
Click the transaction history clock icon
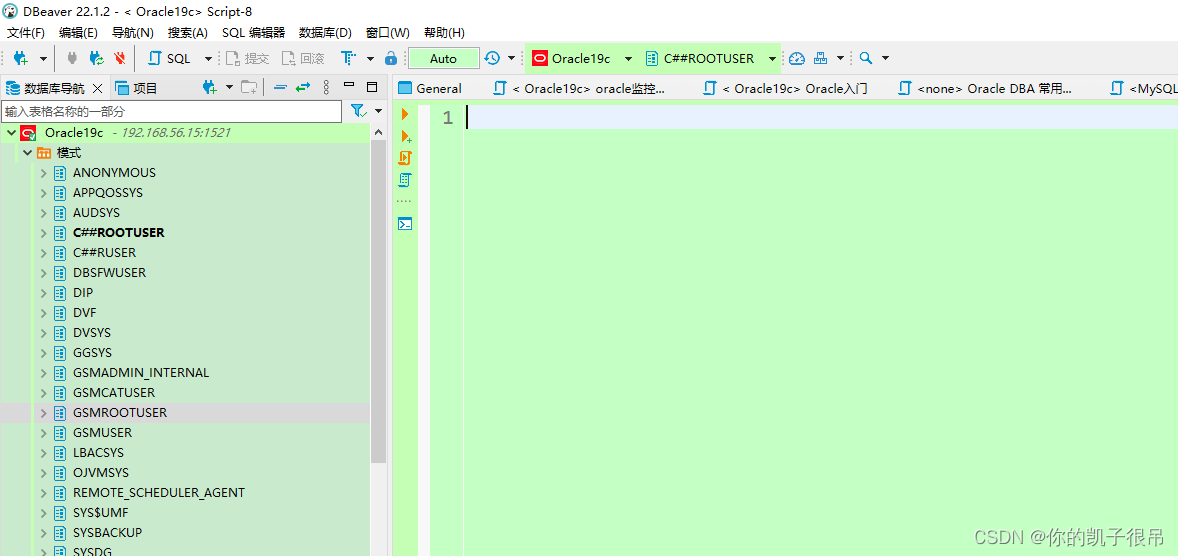pos(492,58)
